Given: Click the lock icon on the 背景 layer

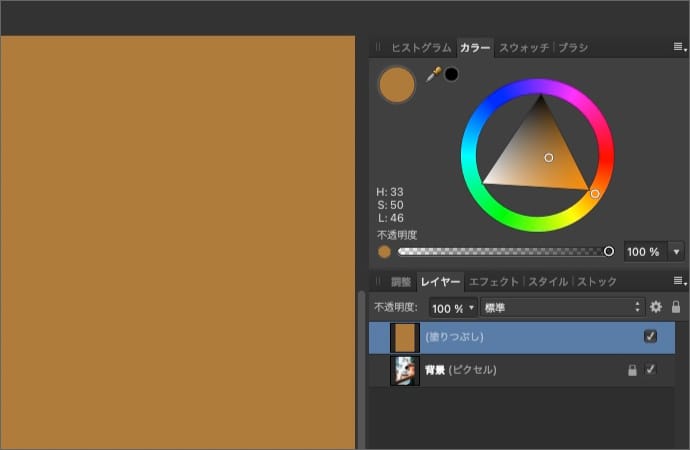Looking at the screenshot, I should (x=631, y=370).
